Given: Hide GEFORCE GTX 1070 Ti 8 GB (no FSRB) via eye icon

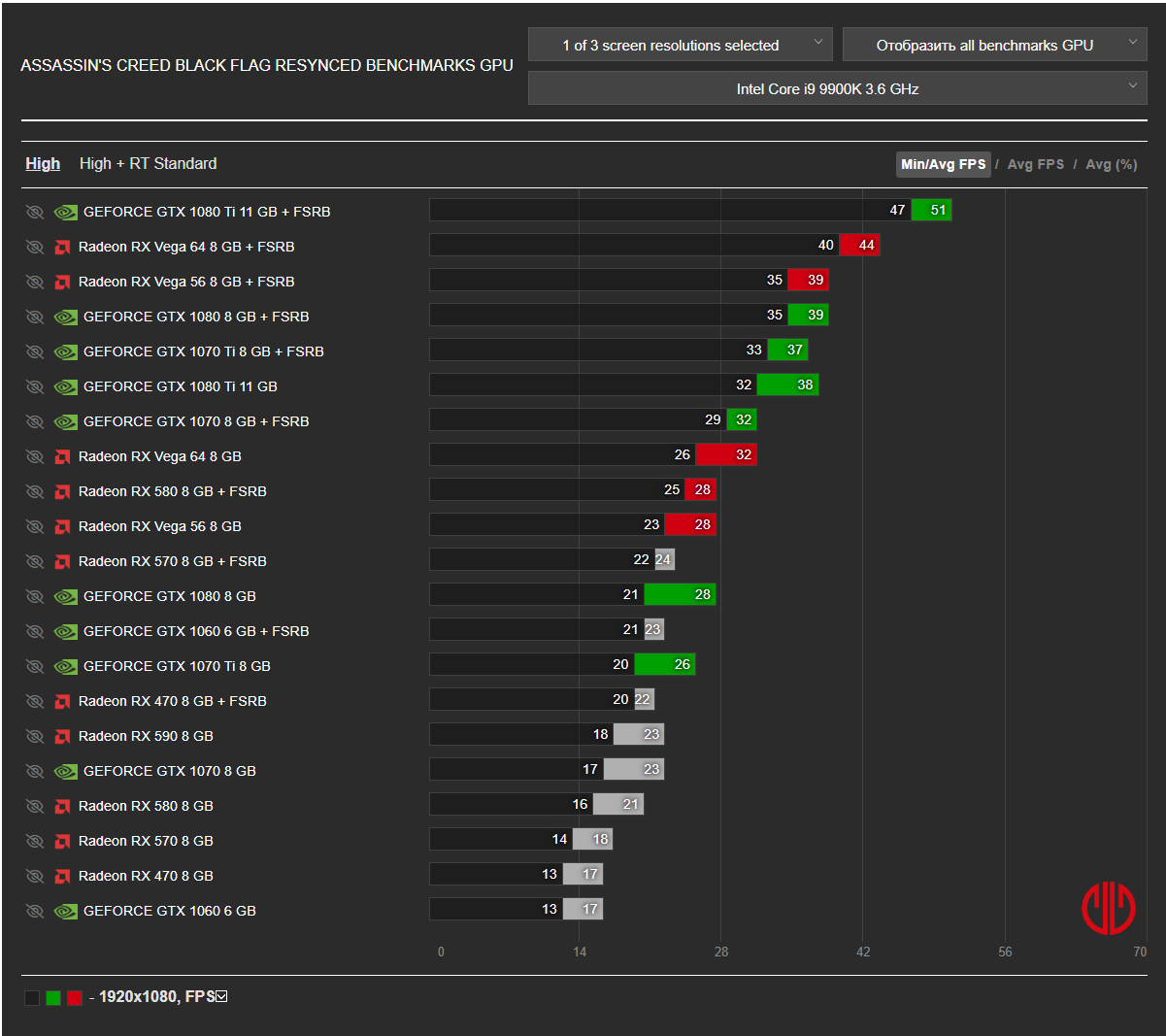Looking at the screenshot, I should [x=35, y=666].
